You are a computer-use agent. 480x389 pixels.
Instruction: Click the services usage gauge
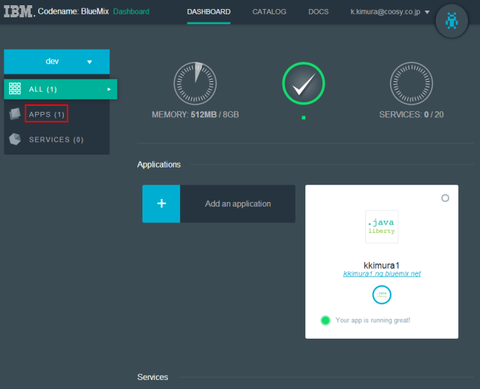411,83
